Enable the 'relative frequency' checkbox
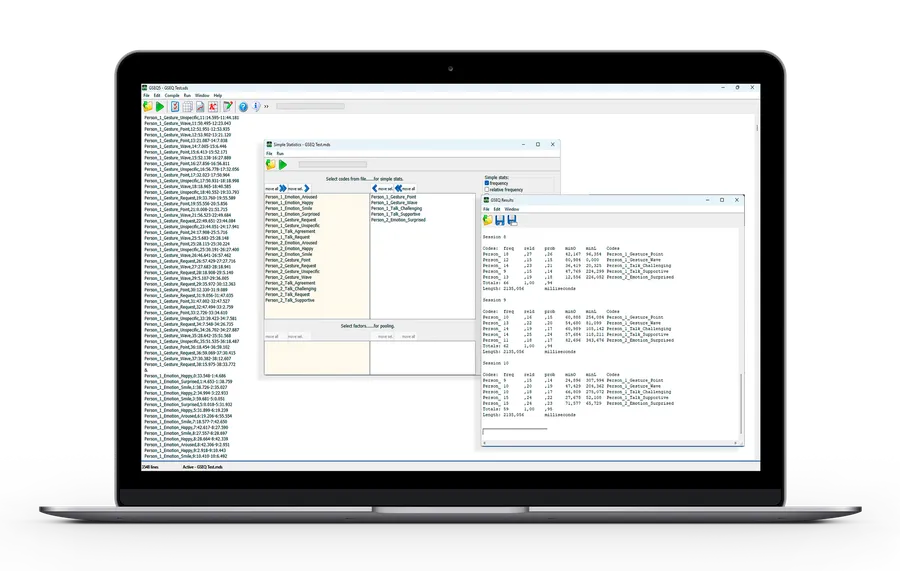This screenshot has height=571, width=900. (487, 189)
